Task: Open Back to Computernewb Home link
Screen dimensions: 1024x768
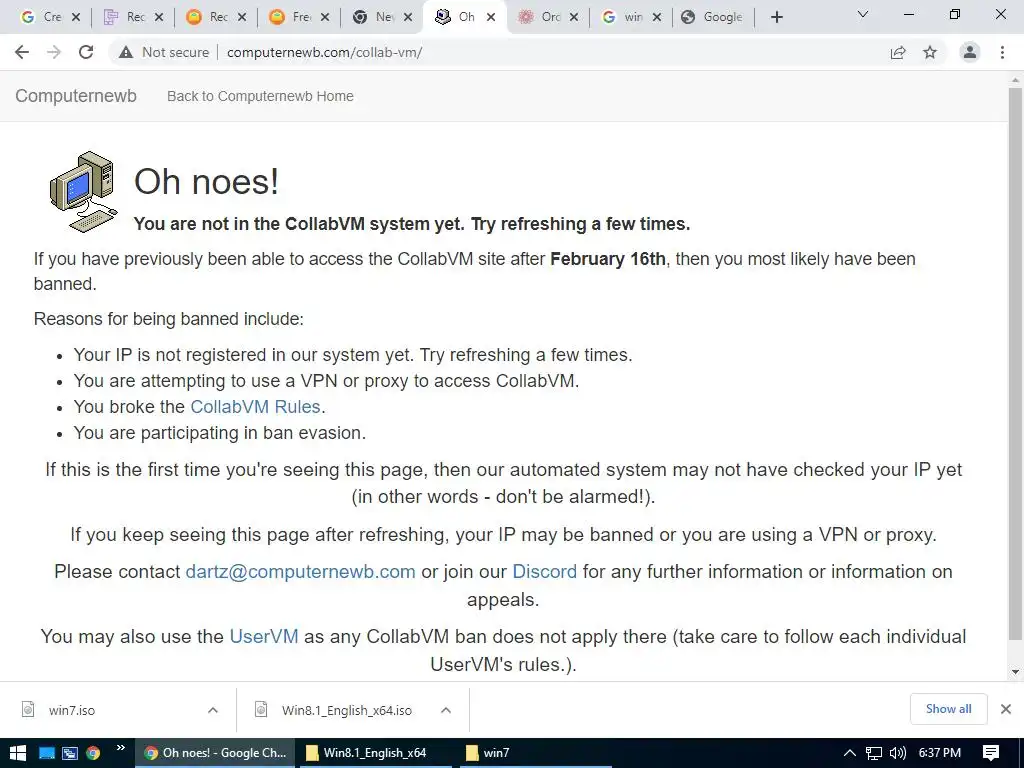Action: [x=260, y=96]
